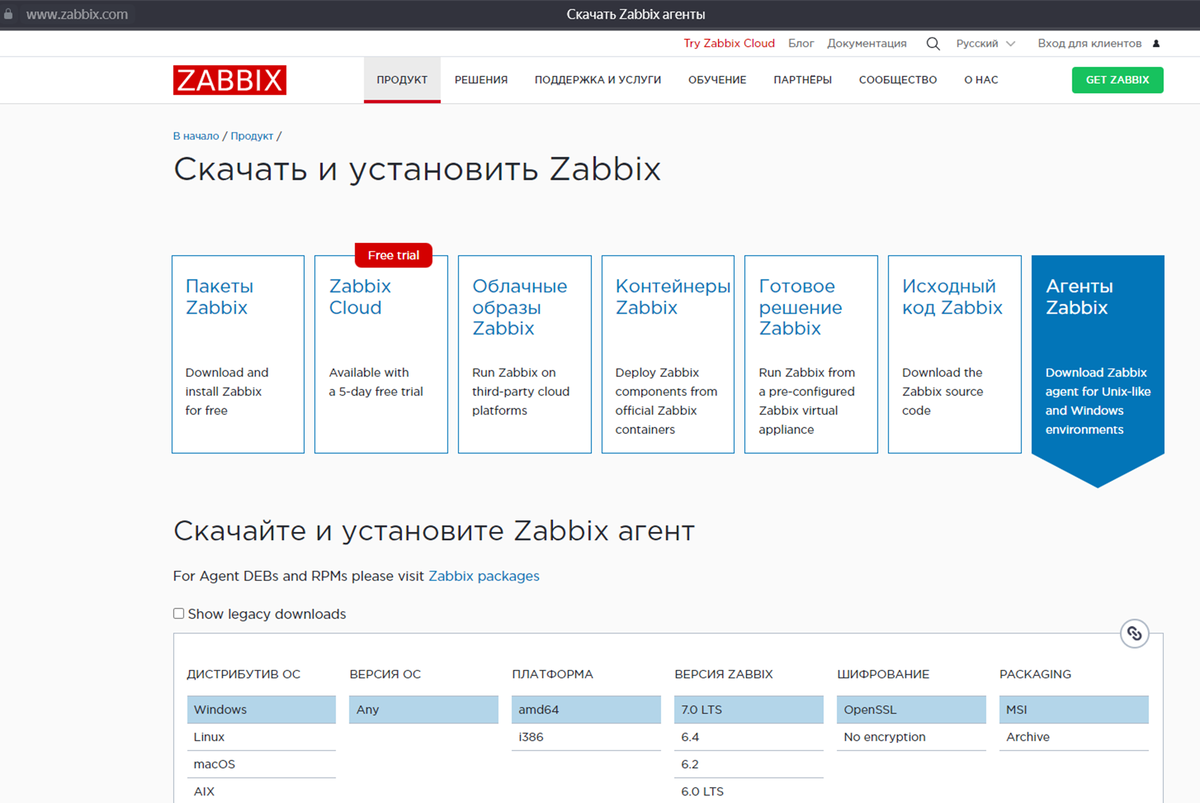Click the customer login user icon

tap(1156, 44)
